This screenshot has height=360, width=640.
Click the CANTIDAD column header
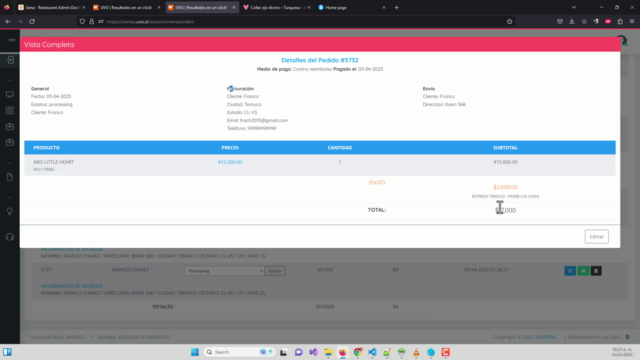[x=340, y=147]
